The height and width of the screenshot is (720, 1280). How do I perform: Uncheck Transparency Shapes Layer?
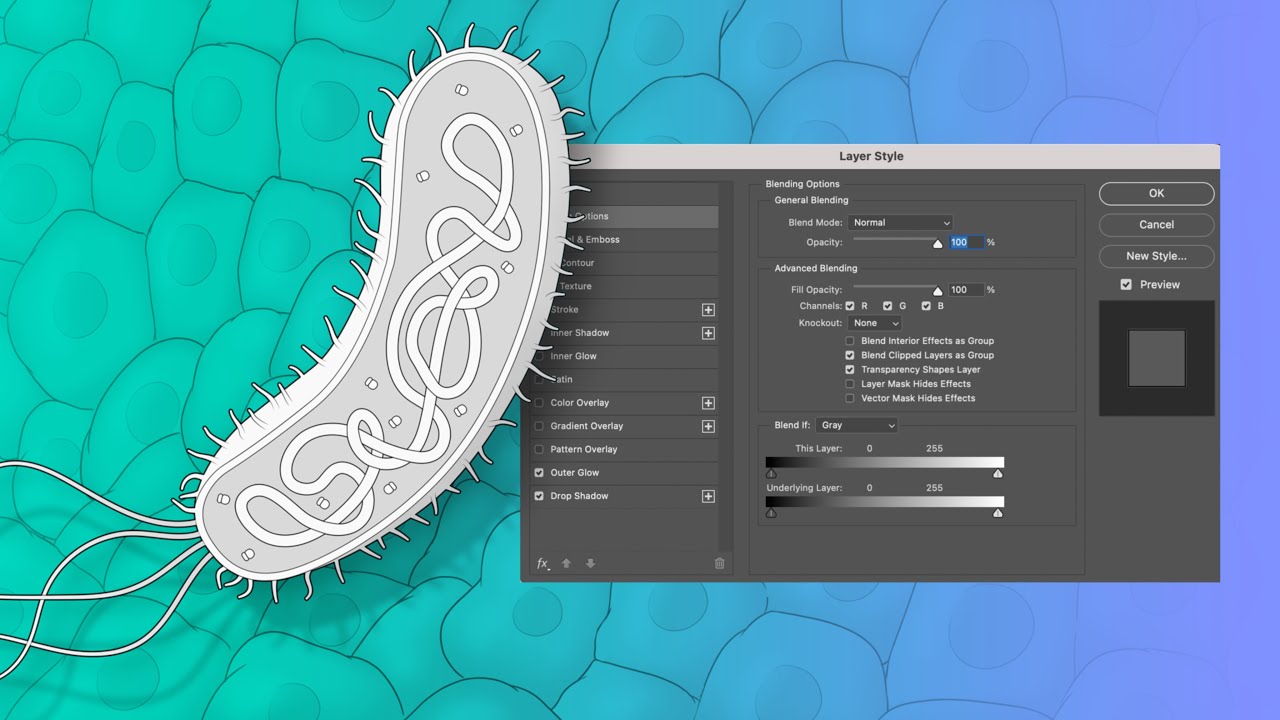click(850, 370)
